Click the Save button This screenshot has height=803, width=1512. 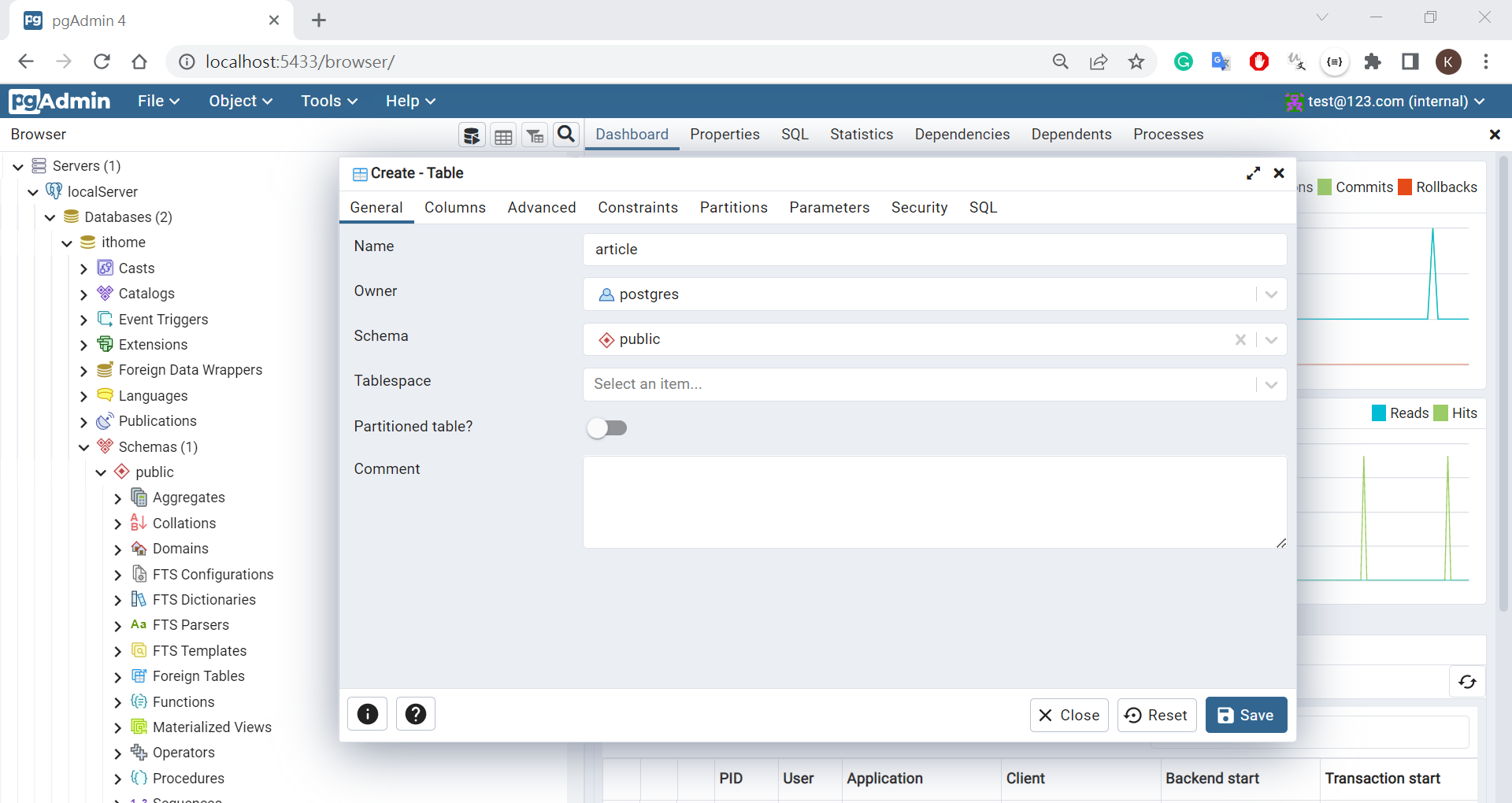tap(1246, 715)
